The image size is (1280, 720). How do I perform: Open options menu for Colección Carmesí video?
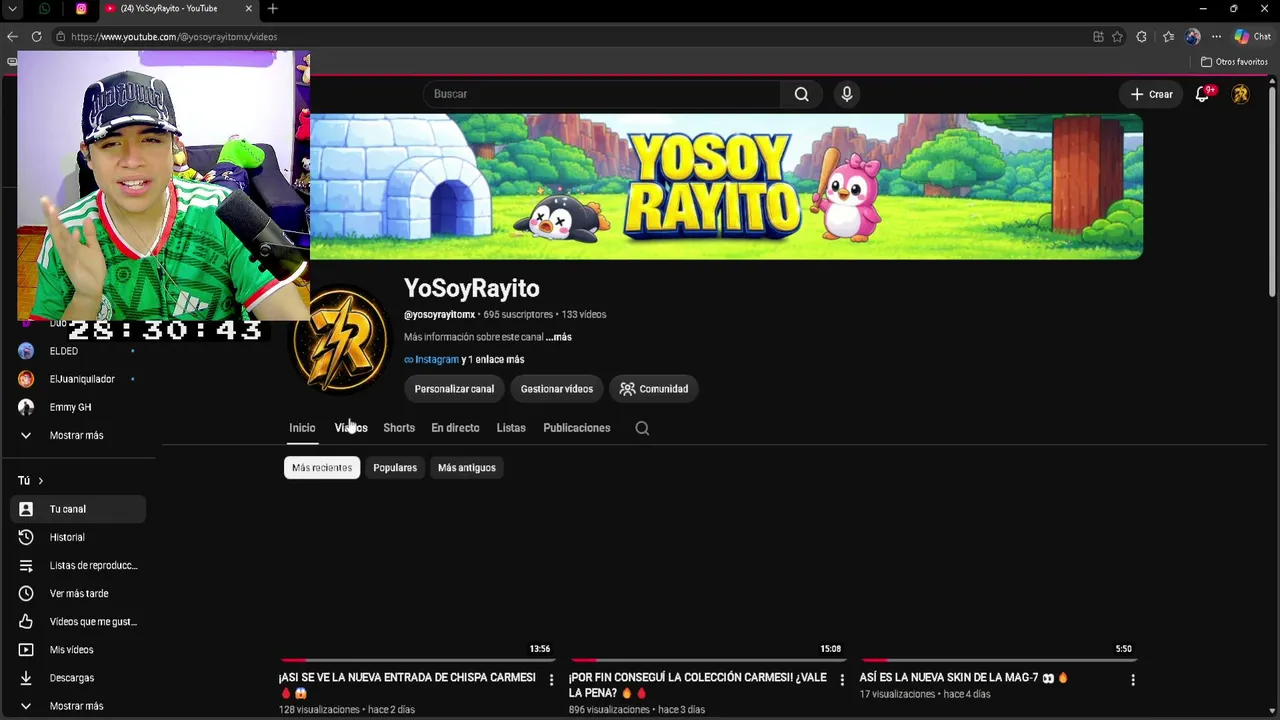pos(842,680)
